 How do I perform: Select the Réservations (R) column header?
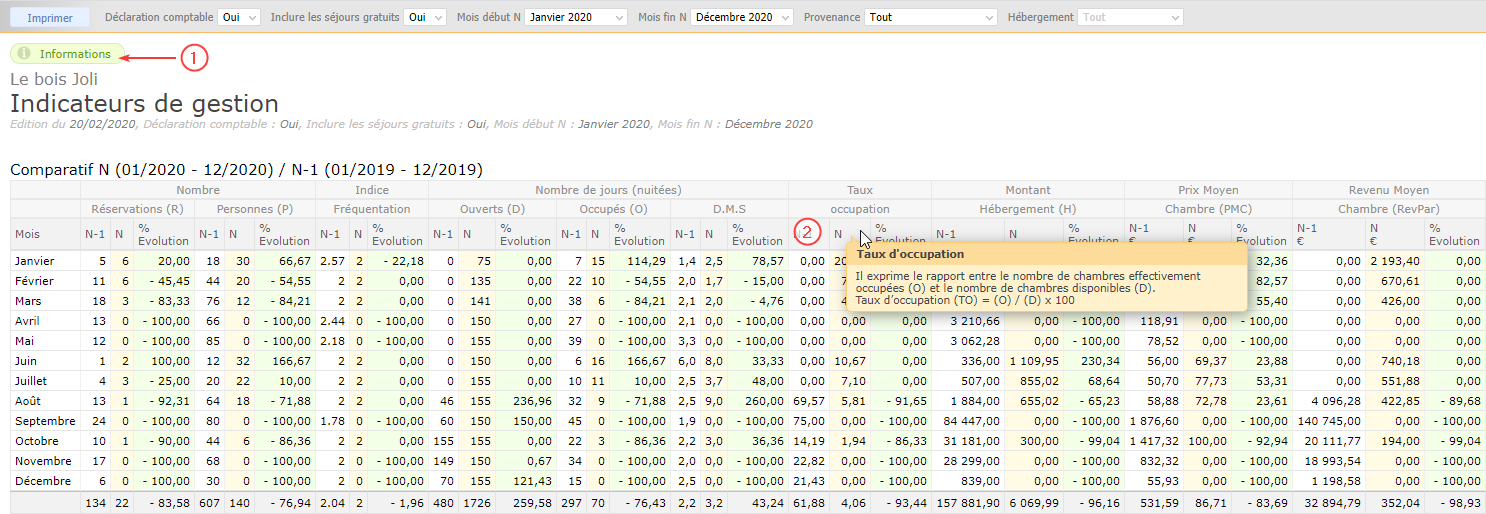[x=137, y=209]
